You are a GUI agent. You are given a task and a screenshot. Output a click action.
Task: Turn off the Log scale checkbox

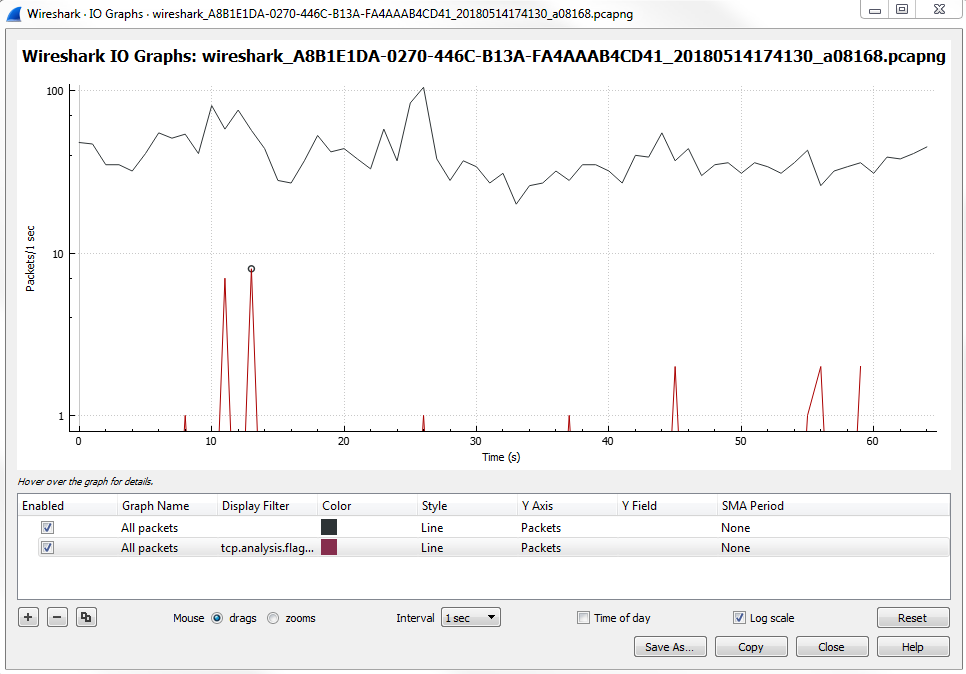click(739, 617)
